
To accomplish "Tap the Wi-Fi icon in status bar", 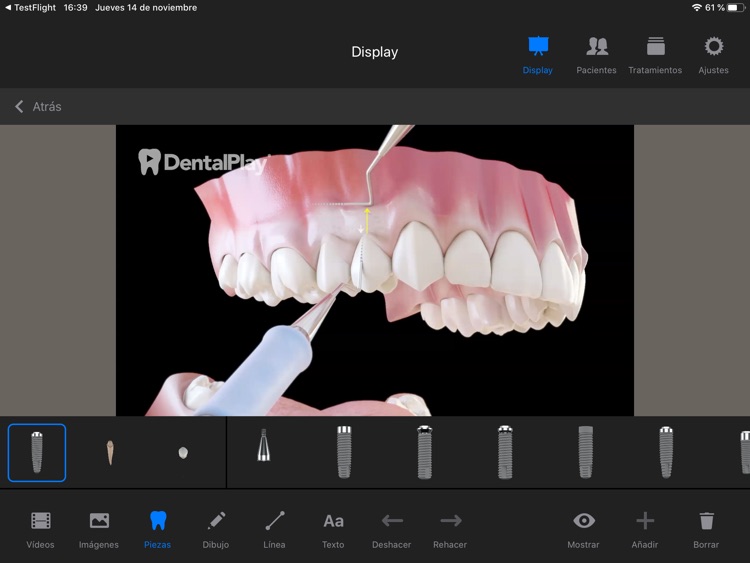I will (697, 8).
